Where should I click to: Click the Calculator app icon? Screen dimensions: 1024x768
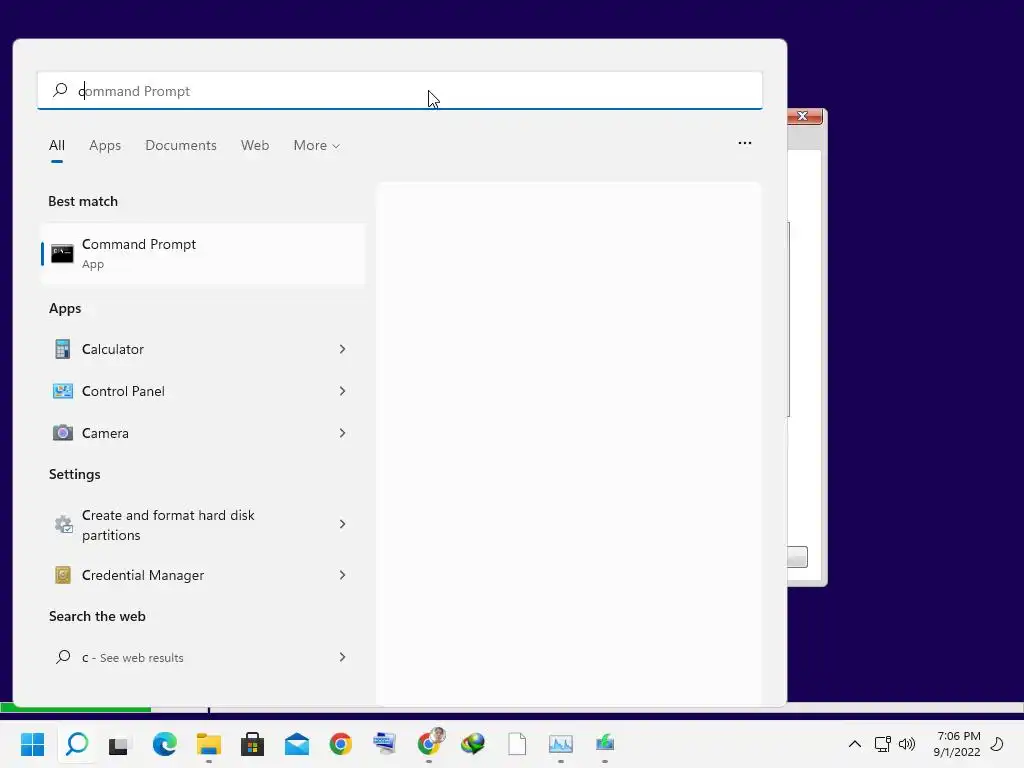tap(63, 349)
